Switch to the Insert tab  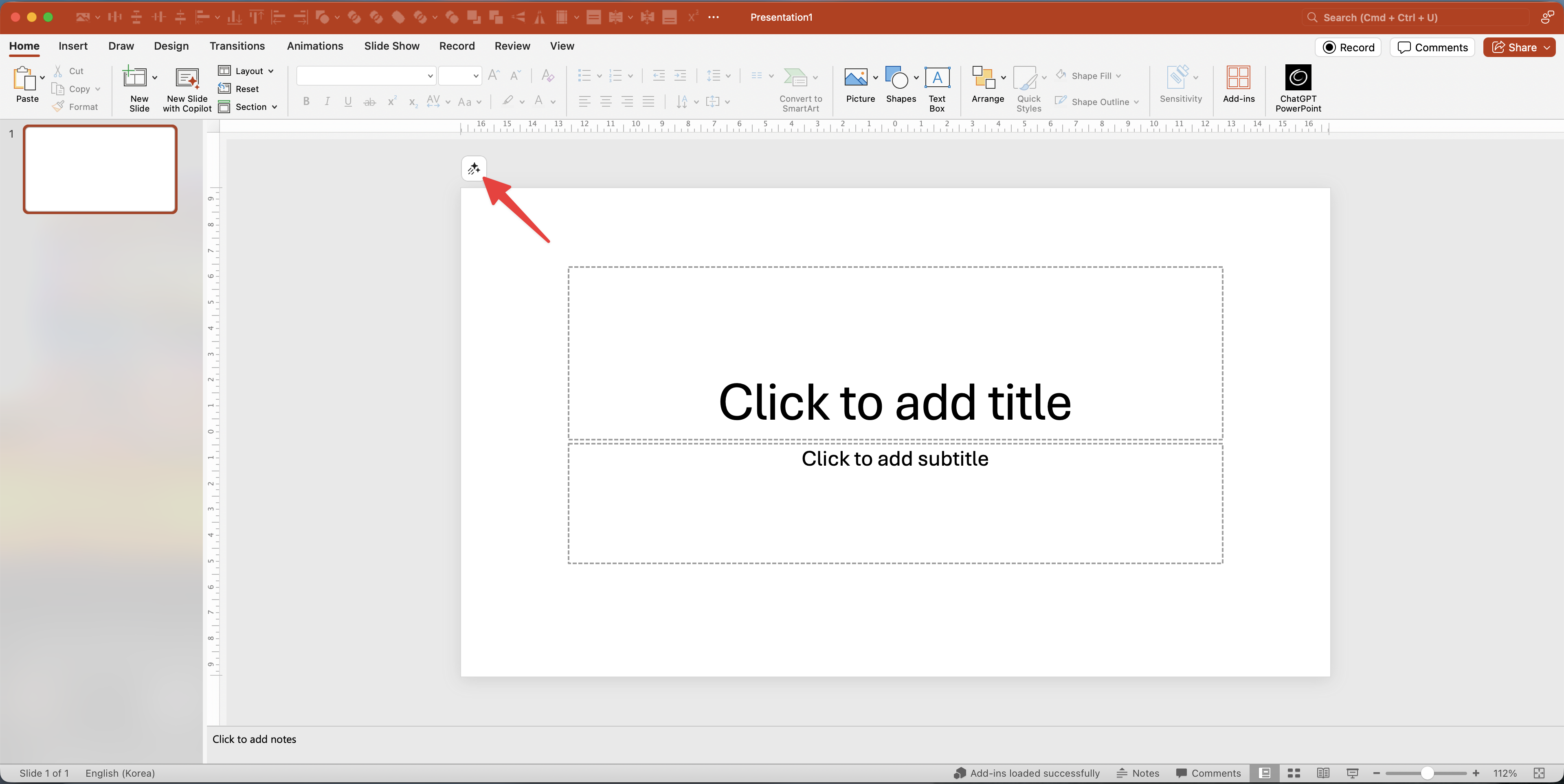tap(73, 46)
